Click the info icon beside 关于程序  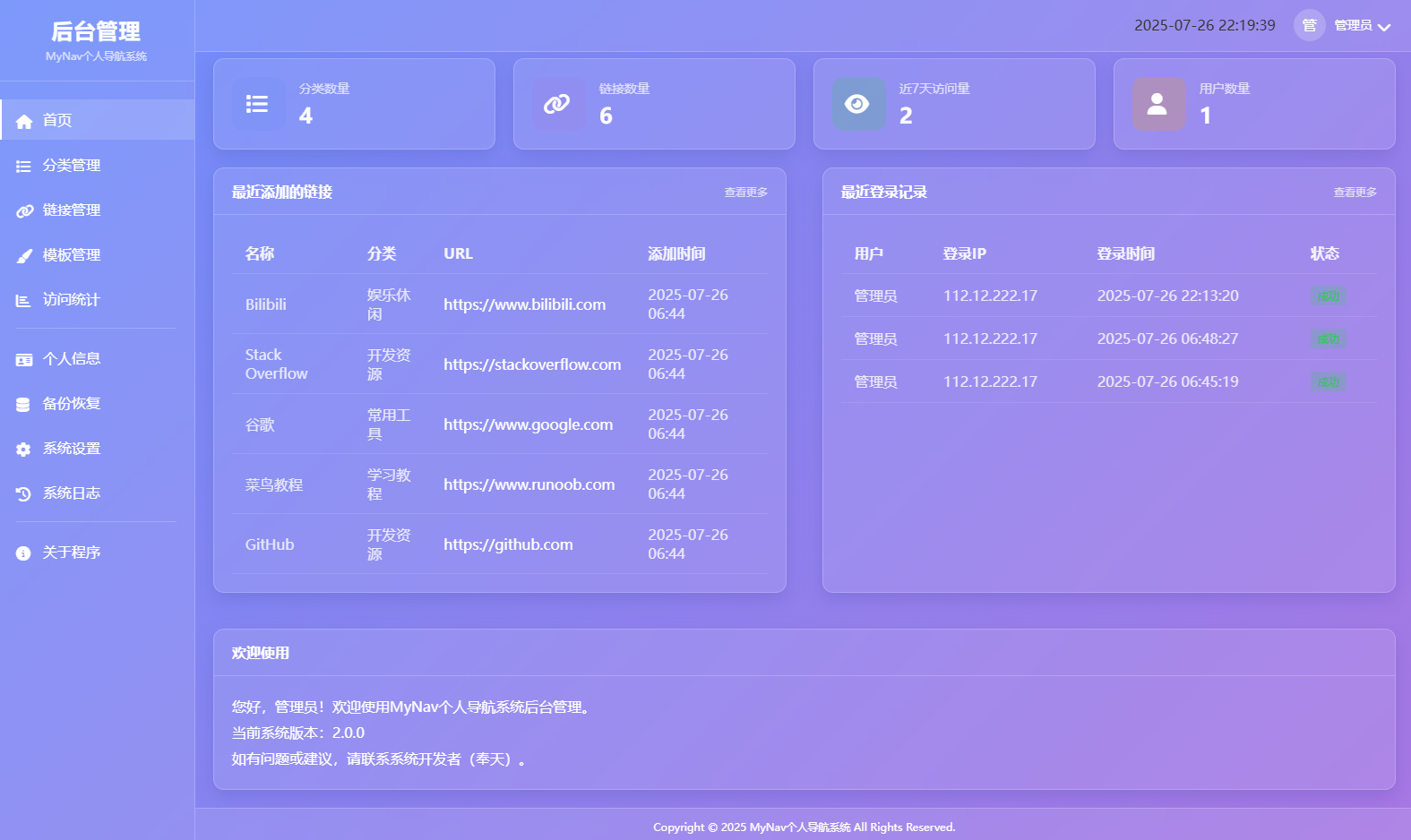coord(24,553)
